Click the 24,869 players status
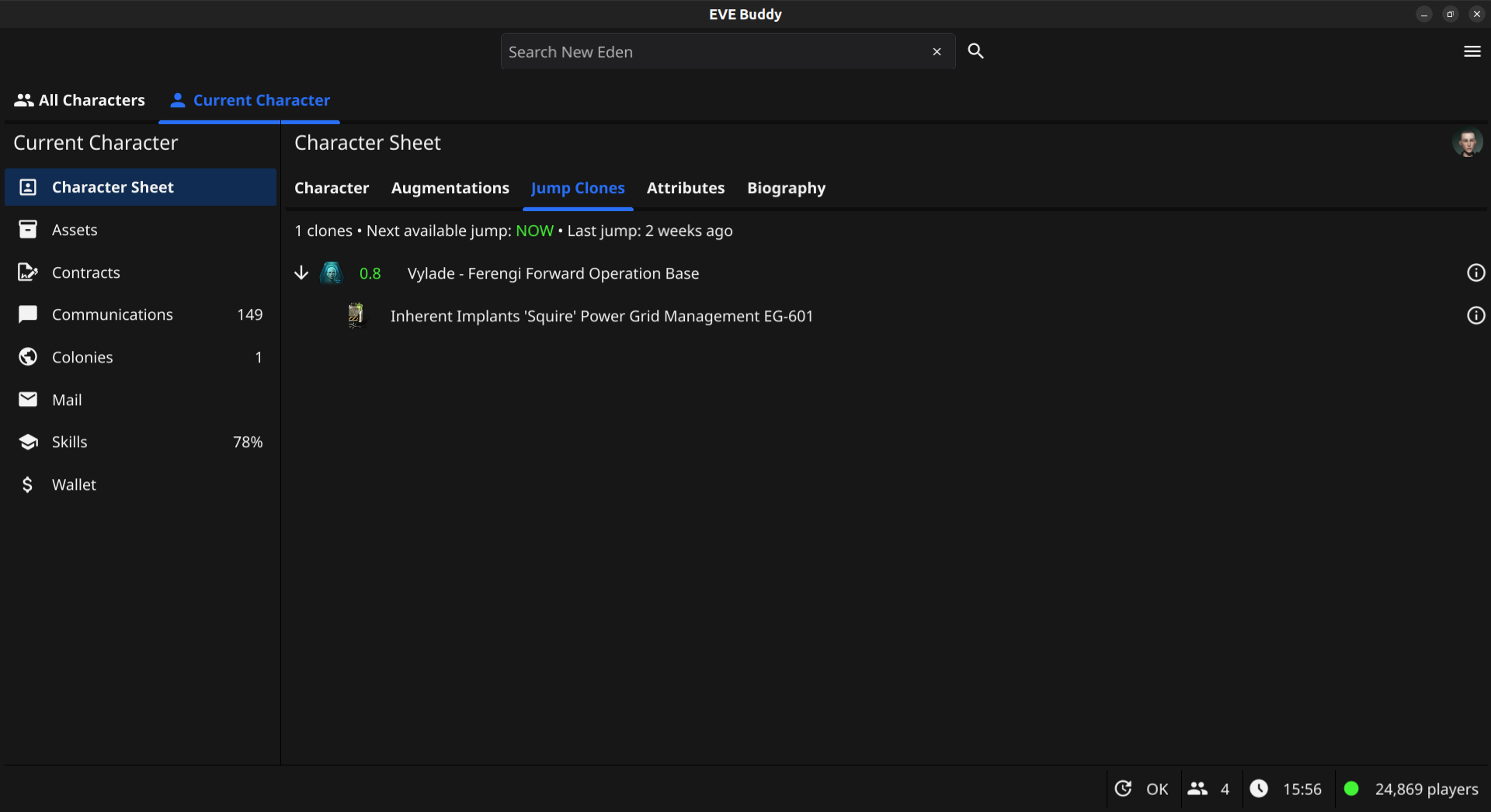This screenshot has width=1491, height=812. [x=1427, y=789]
